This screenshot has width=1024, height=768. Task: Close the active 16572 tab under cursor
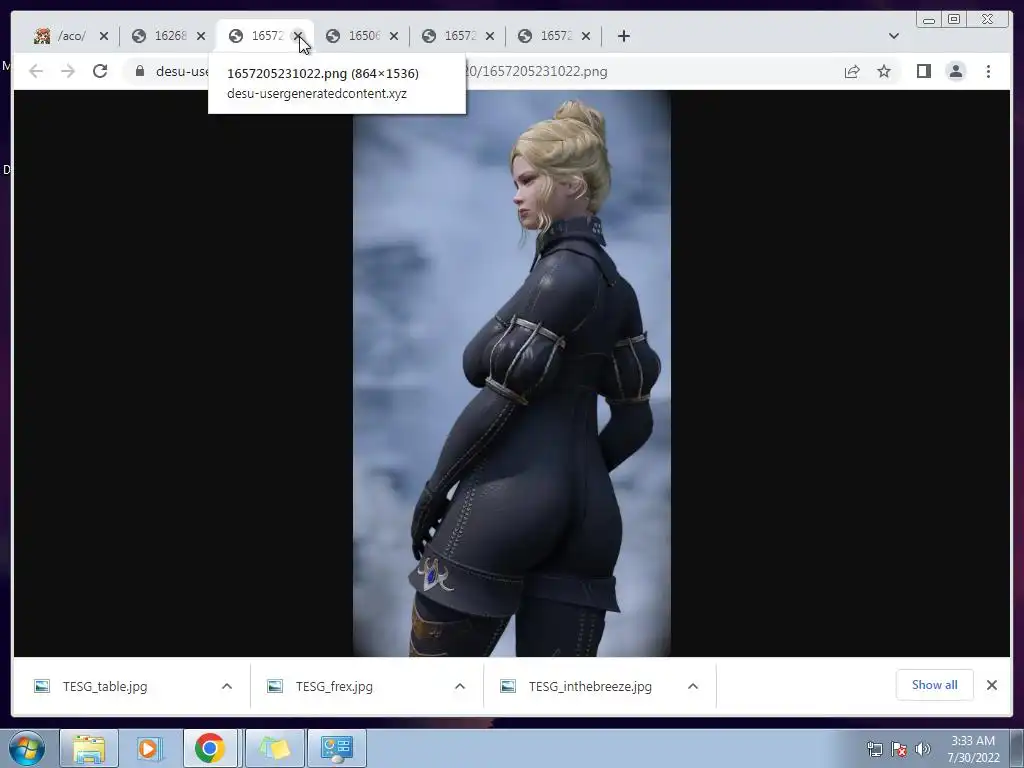pyautogui.click(x=298, y=36)
